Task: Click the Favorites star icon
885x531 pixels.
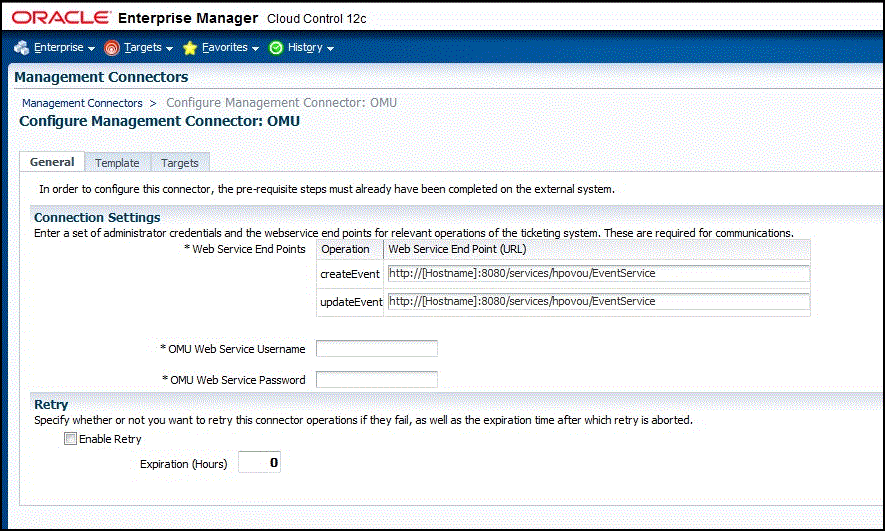Action: 190,48
